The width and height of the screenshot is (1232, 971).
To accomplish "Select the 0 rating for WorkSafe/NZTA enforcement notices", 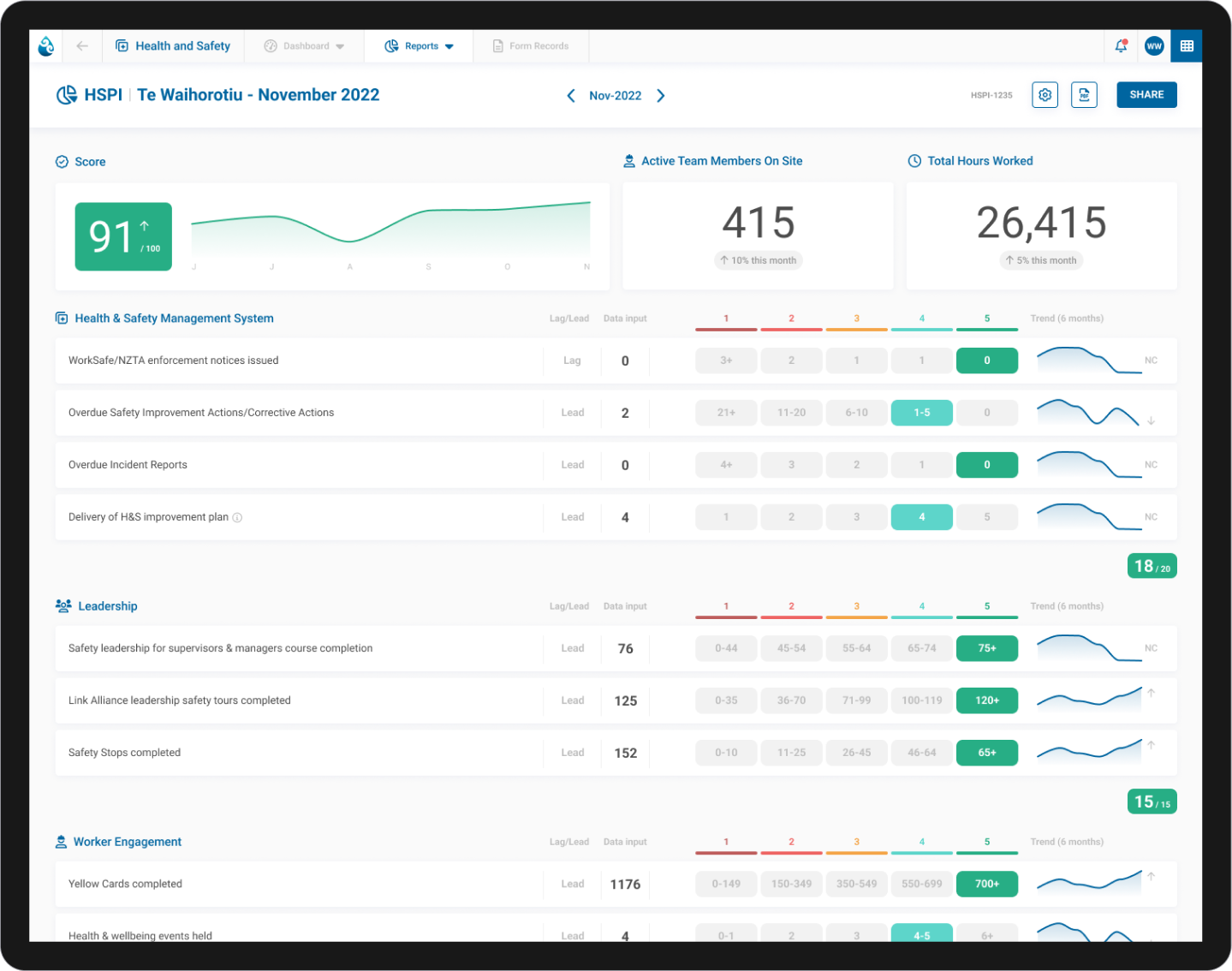I will click(986, 360).
